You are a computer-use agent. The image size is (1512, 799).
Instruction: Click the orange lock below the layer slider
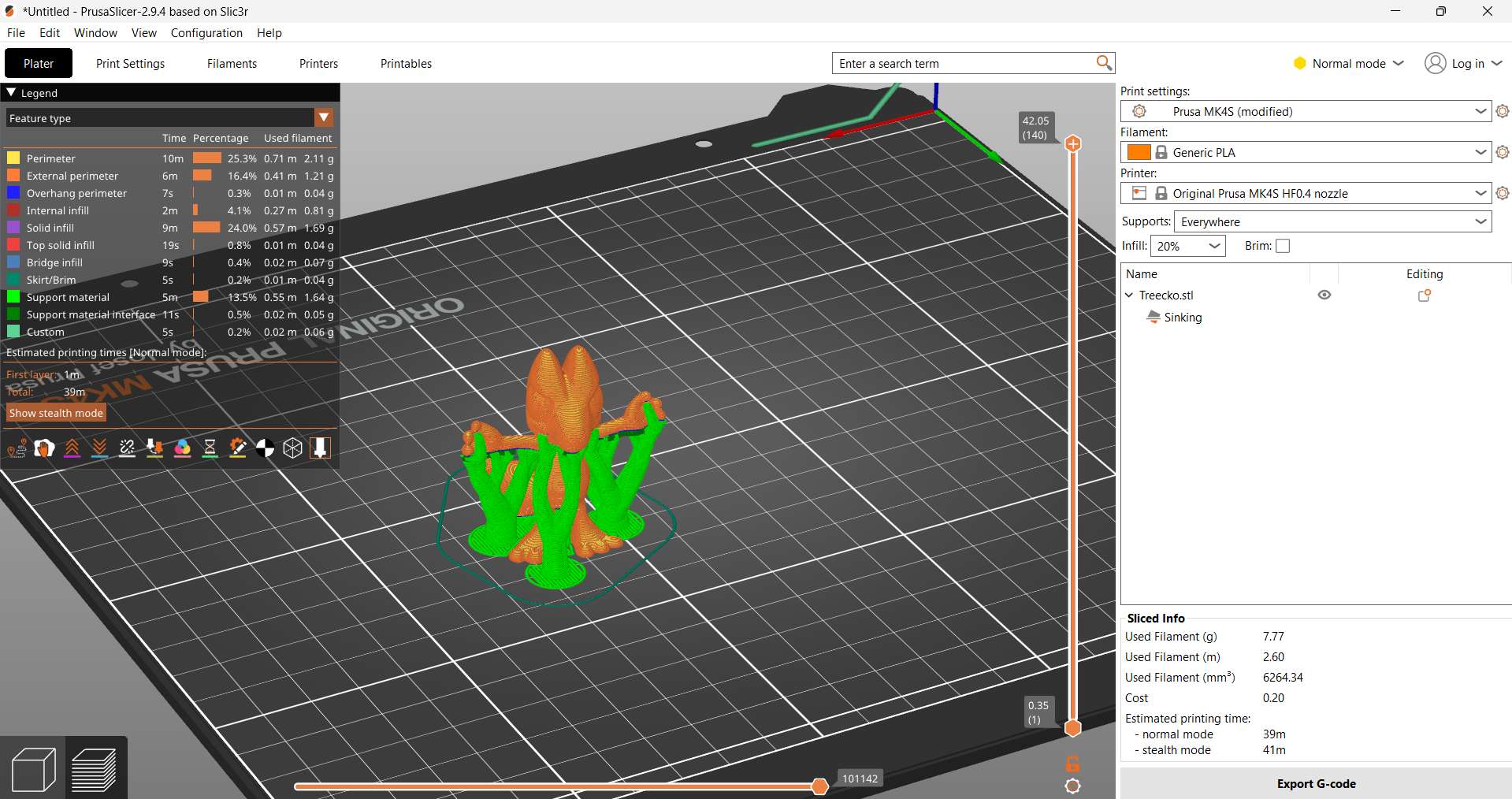pyautogui.click(x=1072, y=764)
